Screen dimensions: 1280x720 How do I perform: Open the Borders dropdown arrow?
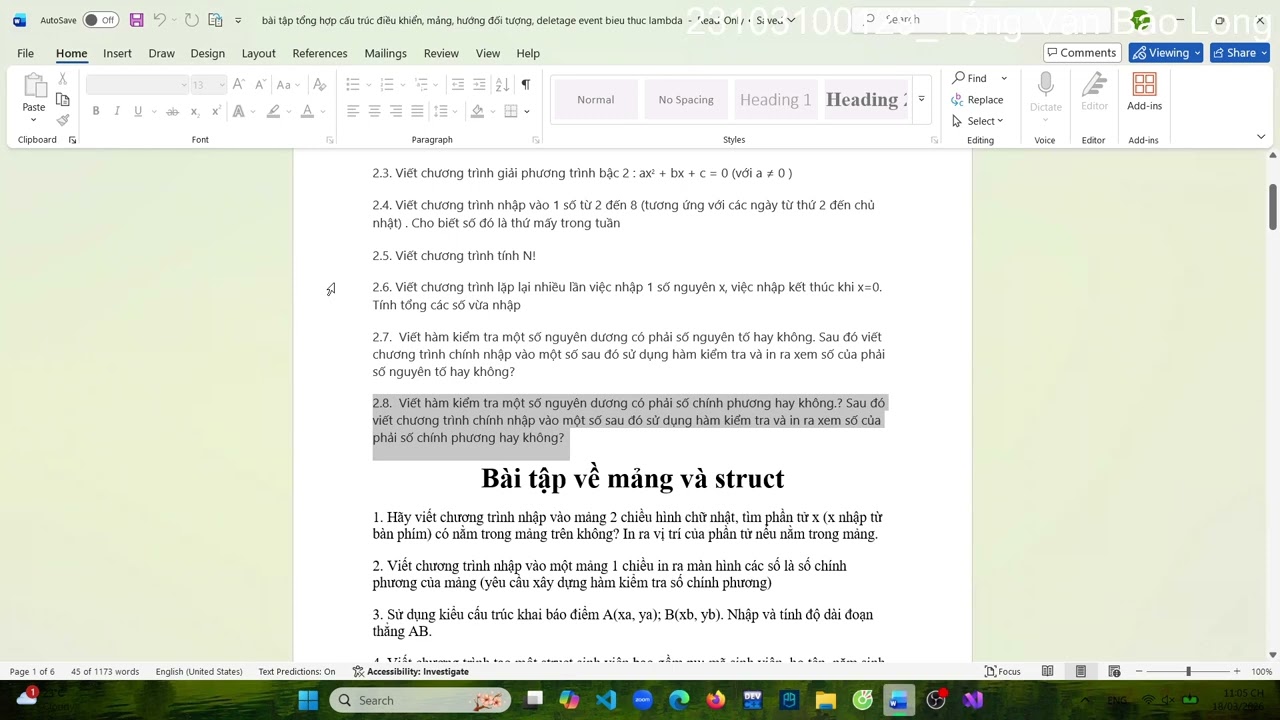[x=527, y=111]
